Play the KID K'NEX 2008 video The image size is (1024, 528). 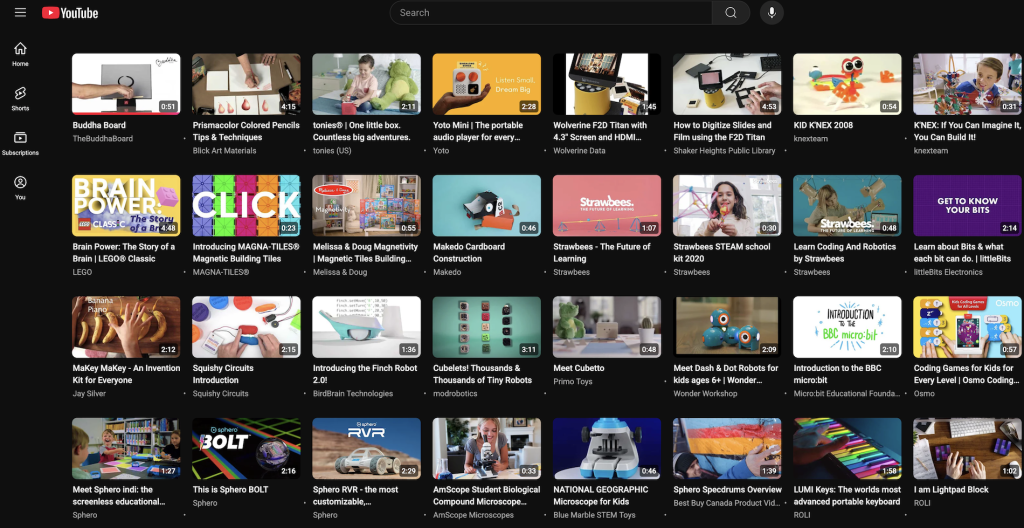[847, 84]
